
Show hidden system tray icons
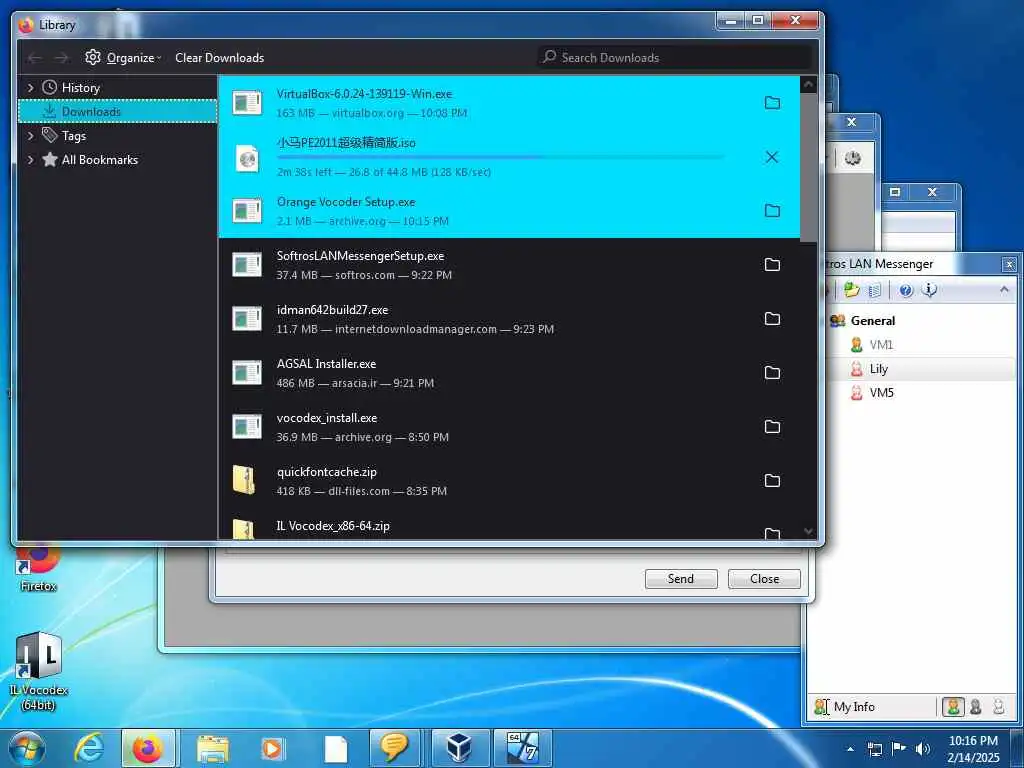[x=850, y=749]
